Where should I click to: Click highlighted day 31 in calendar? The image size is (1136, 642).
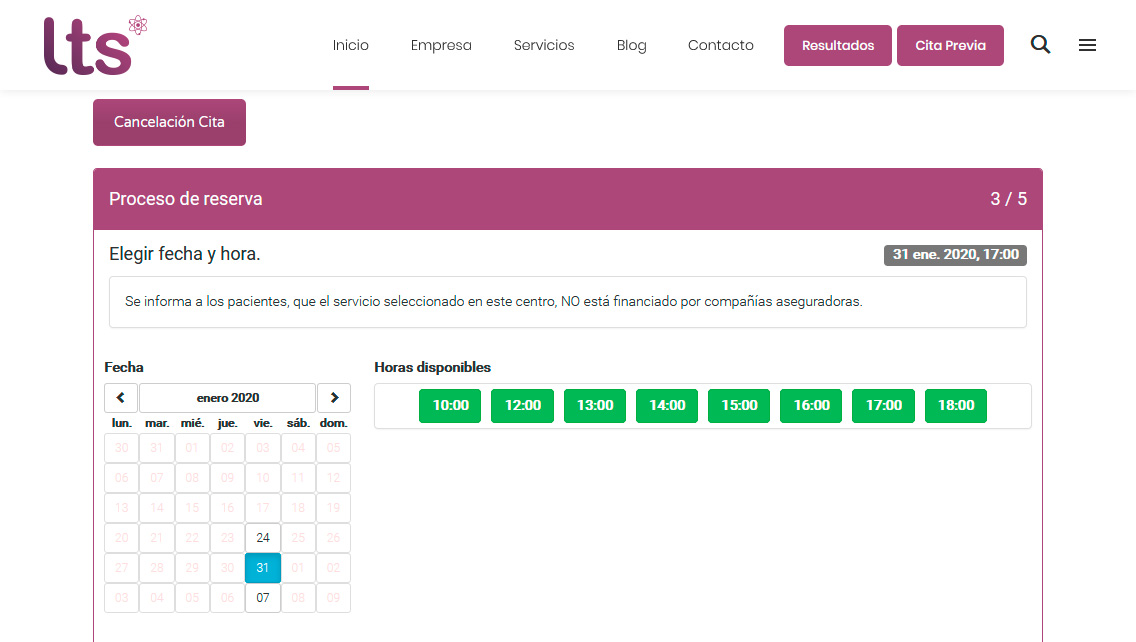tap(263, 568)
